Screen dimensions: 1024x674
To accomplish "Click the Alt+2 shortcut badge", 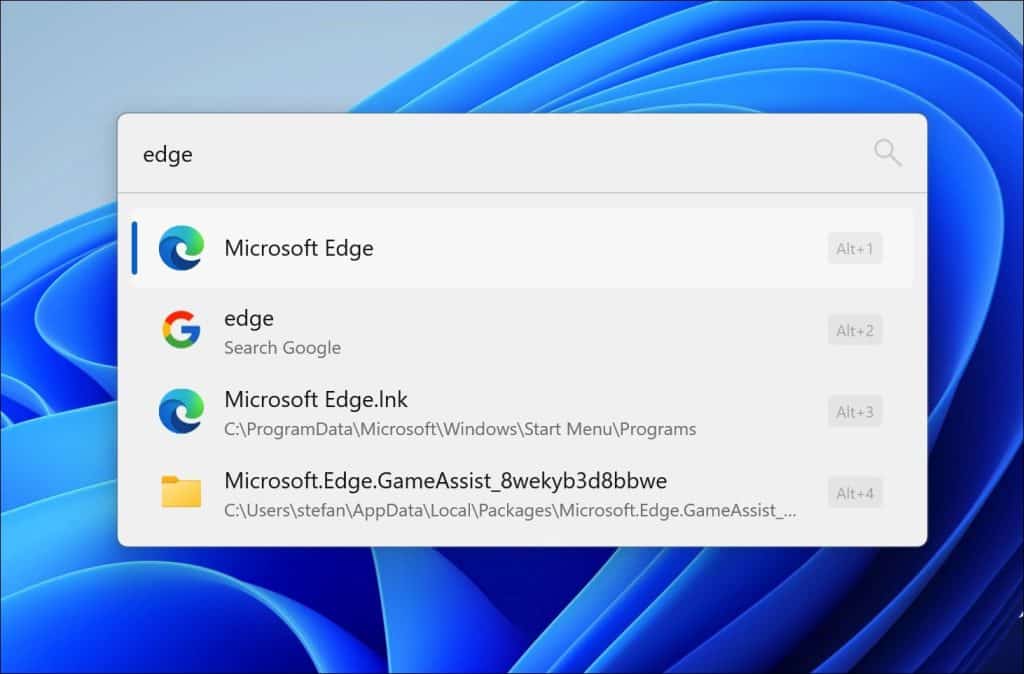I will (x=855, y=330).
